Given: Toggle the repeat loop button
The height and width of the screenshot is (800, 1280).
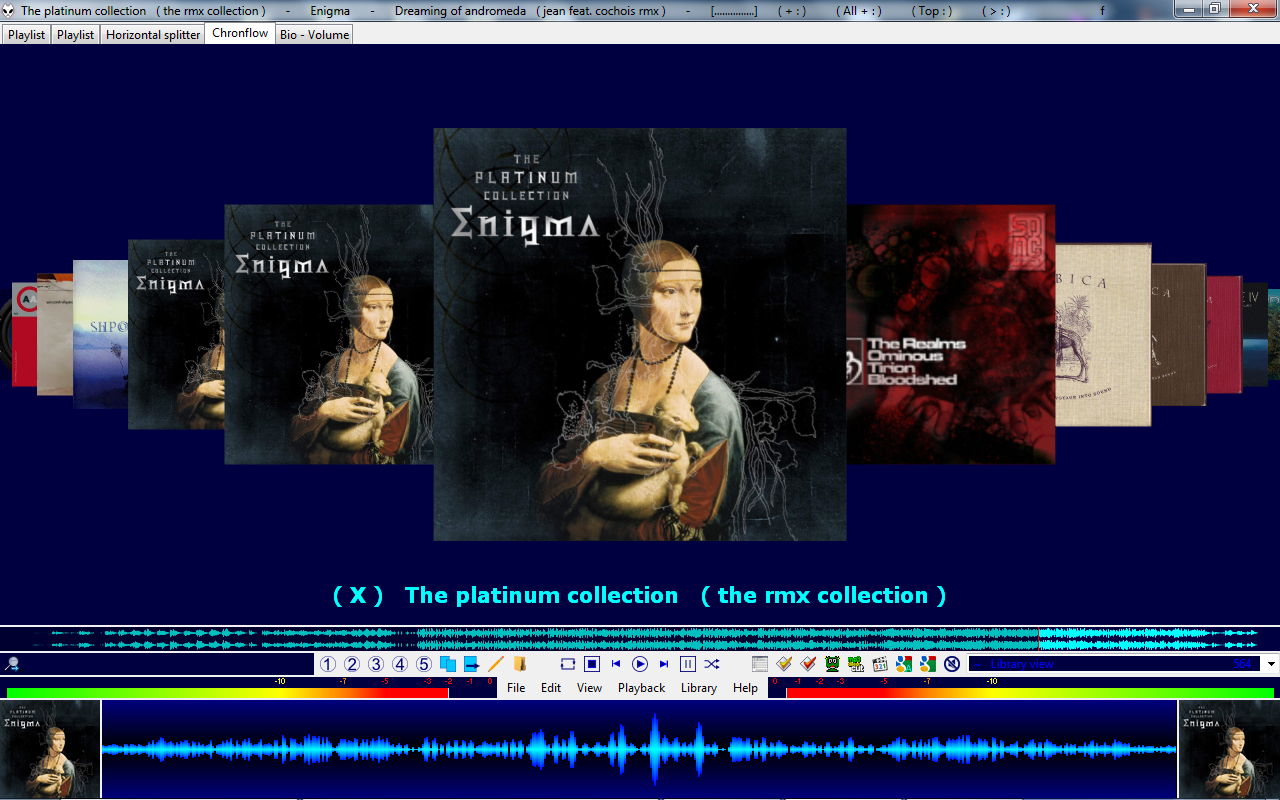Looking at the screenshot, I should pos(568,664).
